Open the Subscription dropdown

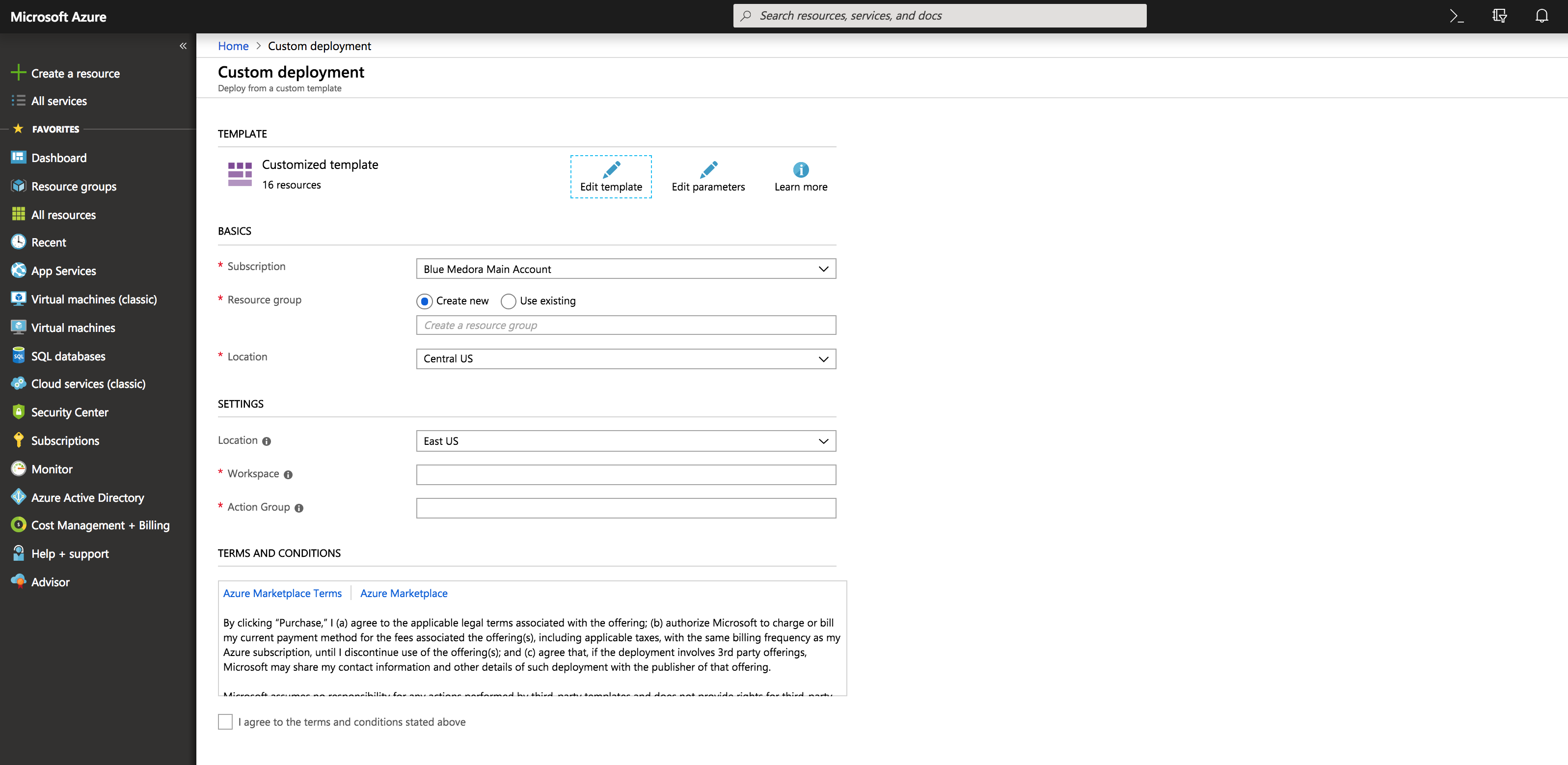coord(626,269)
